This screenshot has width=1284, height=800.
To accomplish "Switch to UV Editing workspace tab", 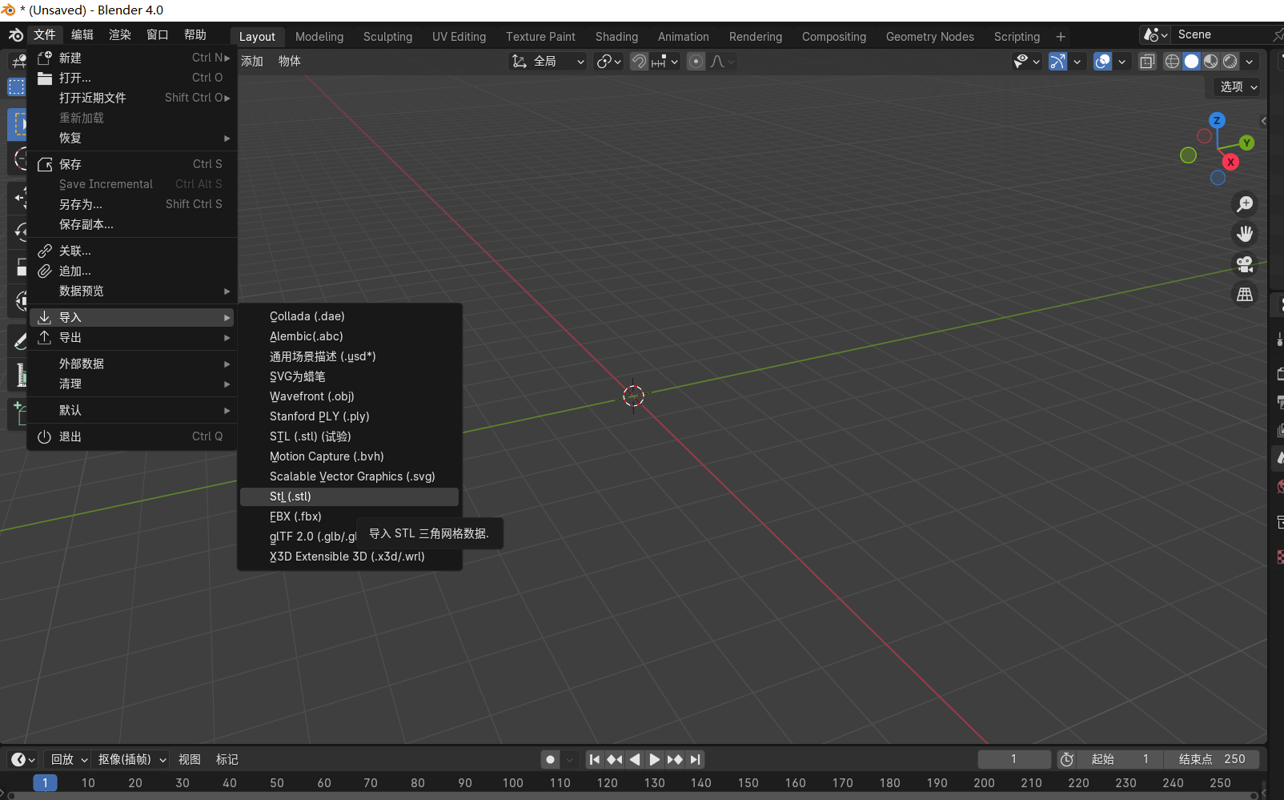I will 459,37.
